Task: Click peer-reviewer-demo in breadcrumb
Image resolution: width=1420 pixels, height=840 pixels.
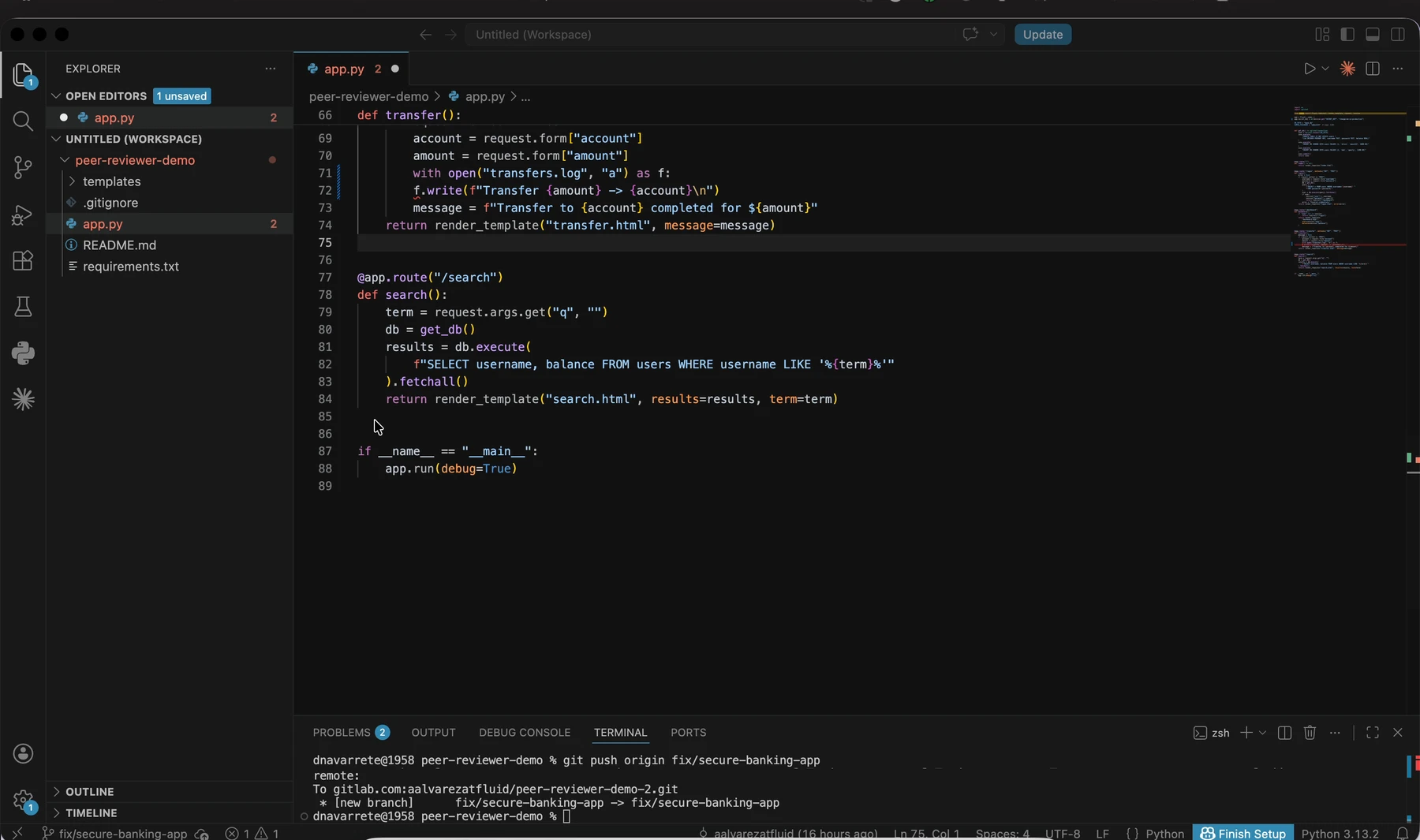Action: 368,96
